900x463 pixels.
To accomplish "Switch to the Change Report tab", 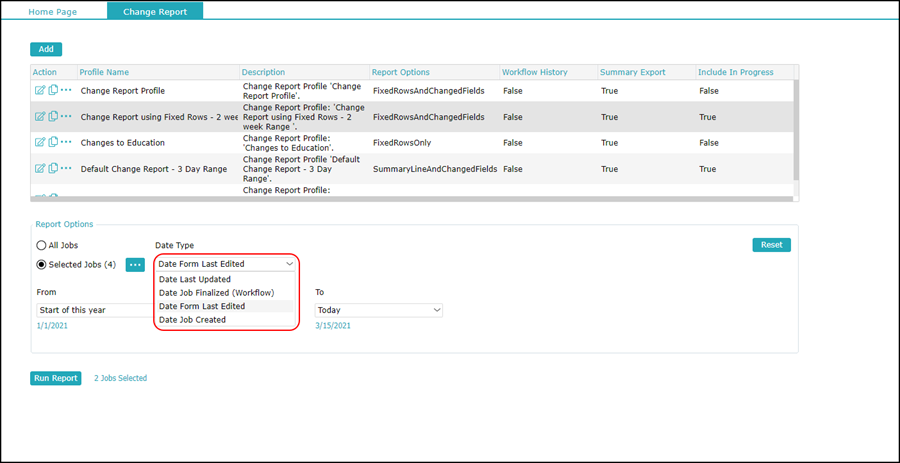I will click(155, 11).
